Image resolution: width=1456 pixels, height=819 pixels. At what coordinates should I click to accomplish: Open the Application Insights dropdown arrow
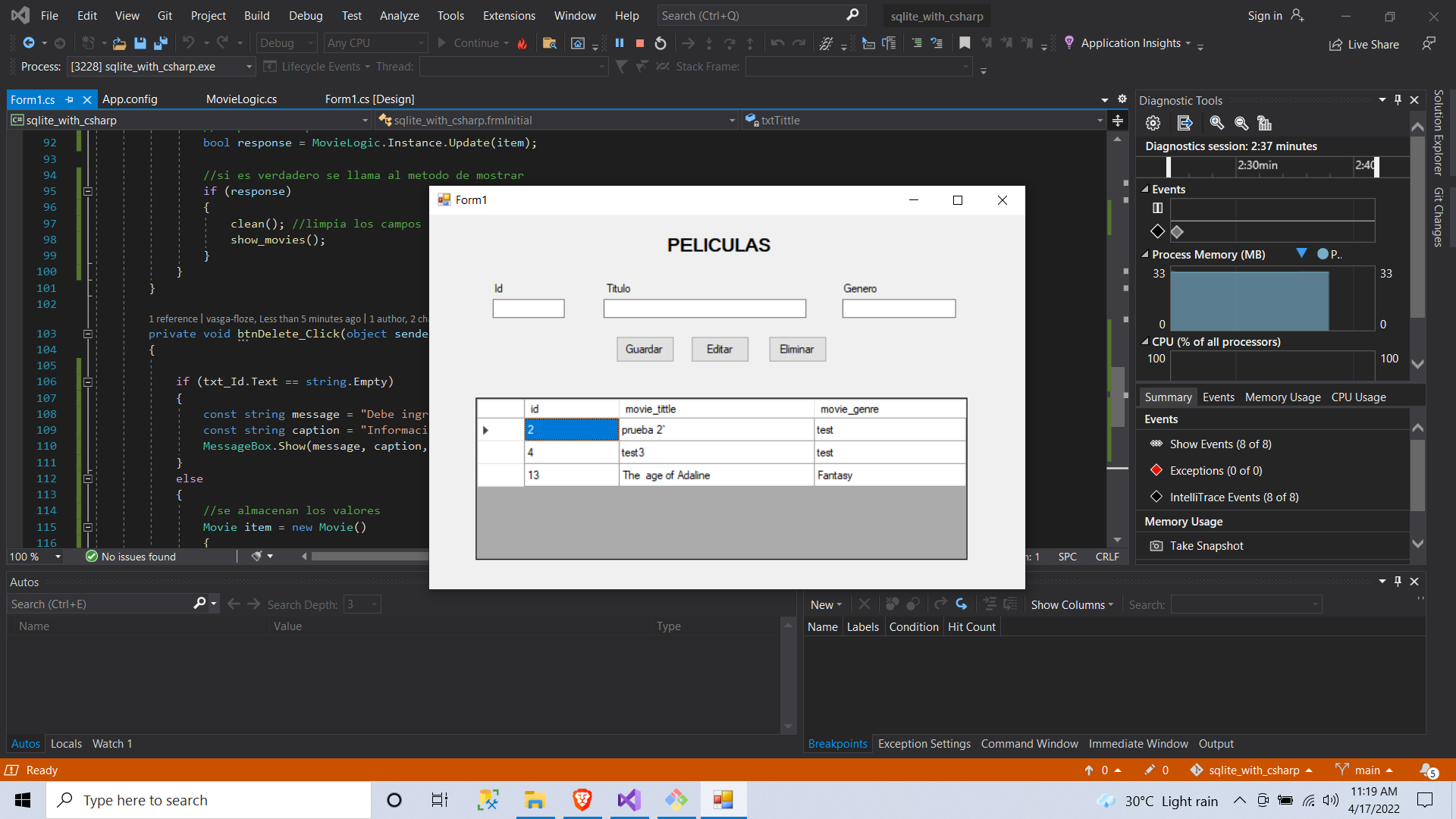[1188, 43]
